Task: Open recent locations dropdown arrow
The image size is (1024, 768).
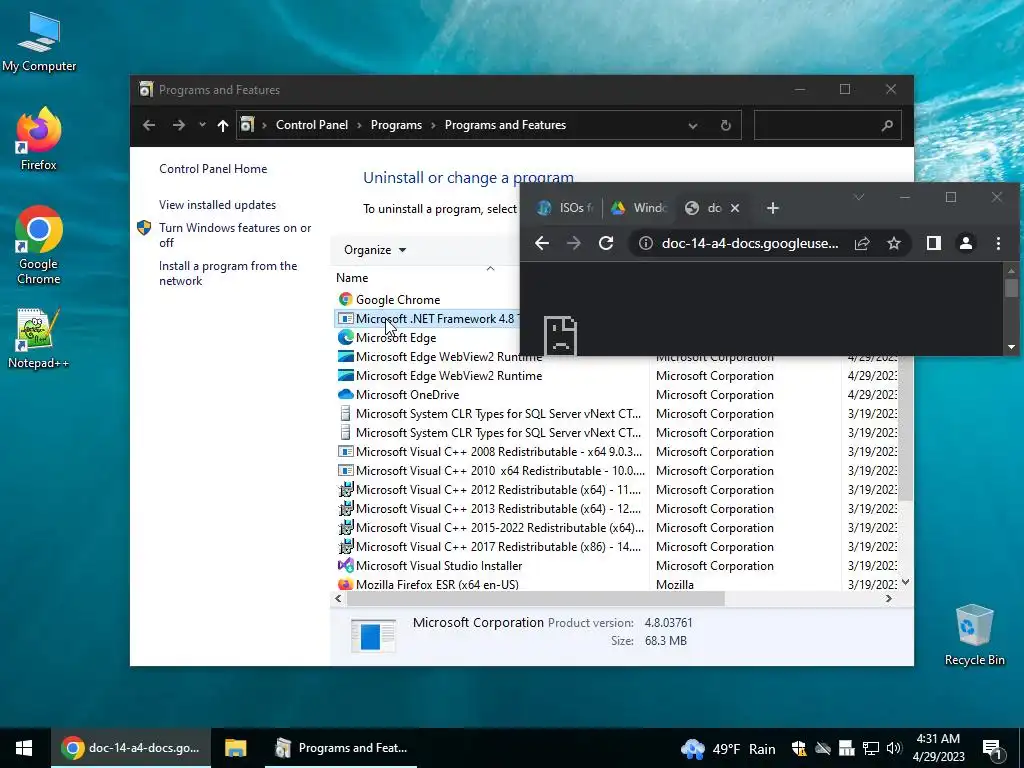Action: [202, 125]
